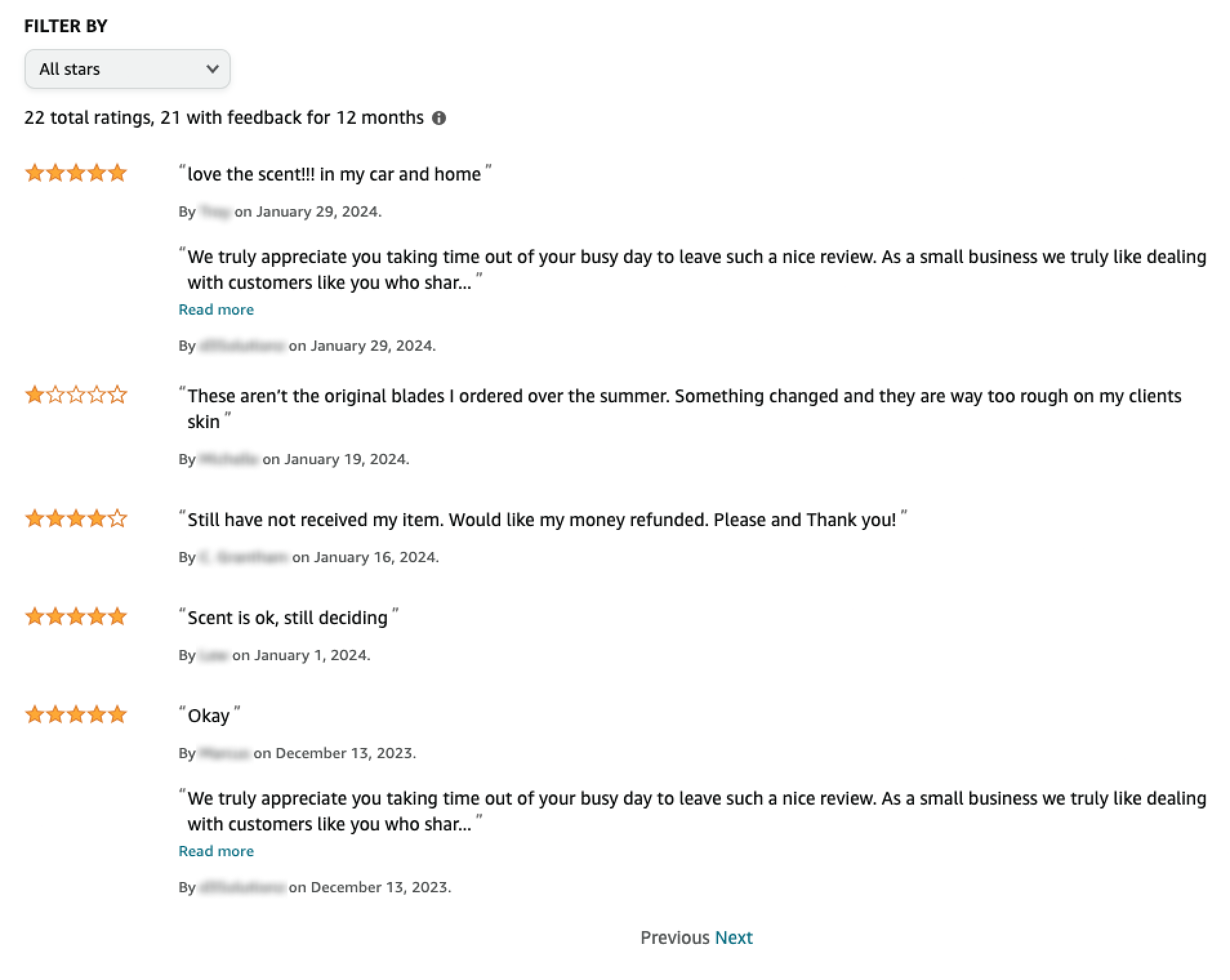Open the All stars filter dropdown
1230x980 pixels.
point(127,69)
